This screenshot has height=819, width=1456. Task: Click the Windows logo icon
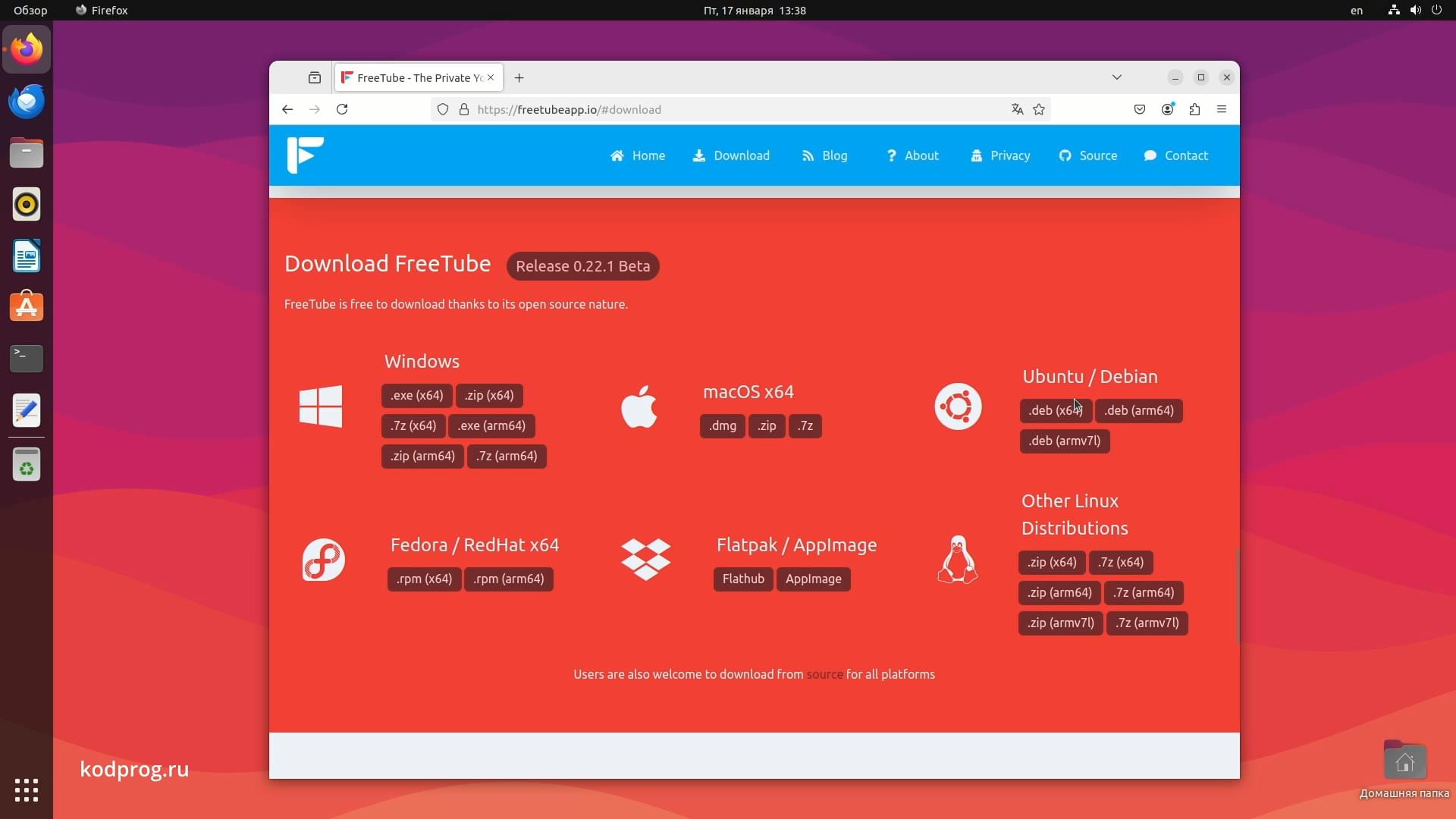(x=321, y=406)
